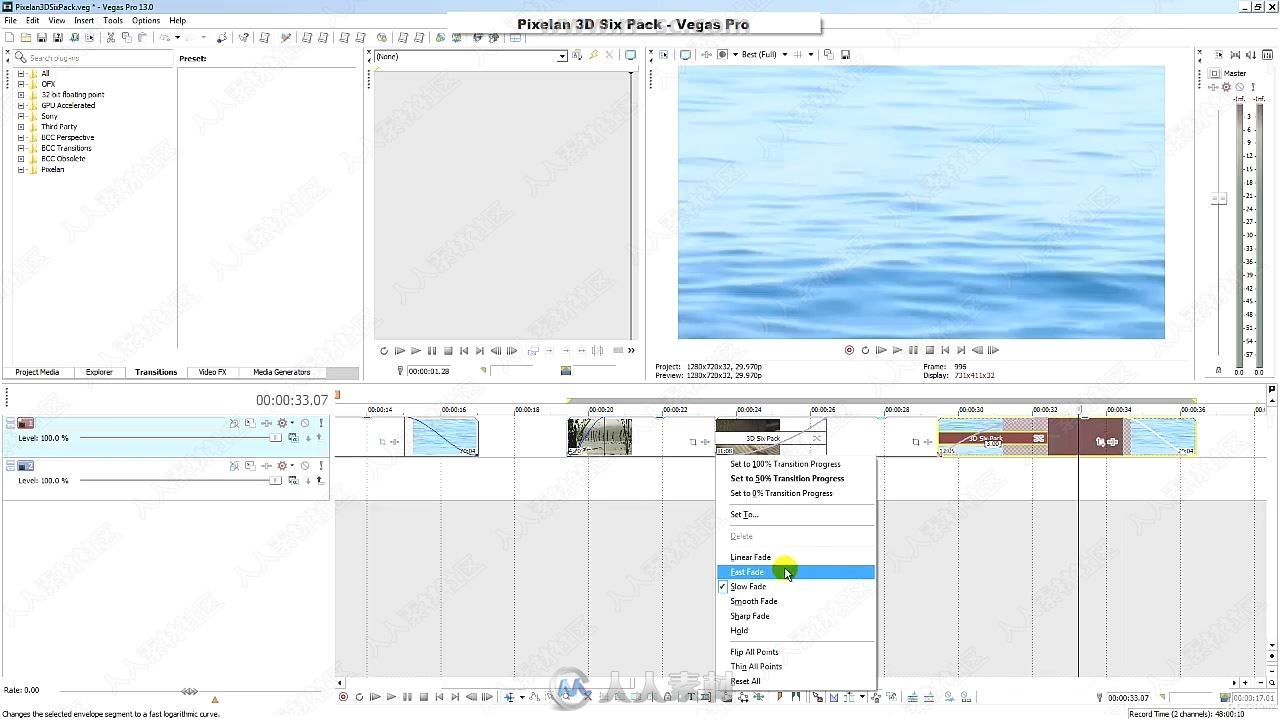Switch to the Media Generators tab

pos(281,372)
